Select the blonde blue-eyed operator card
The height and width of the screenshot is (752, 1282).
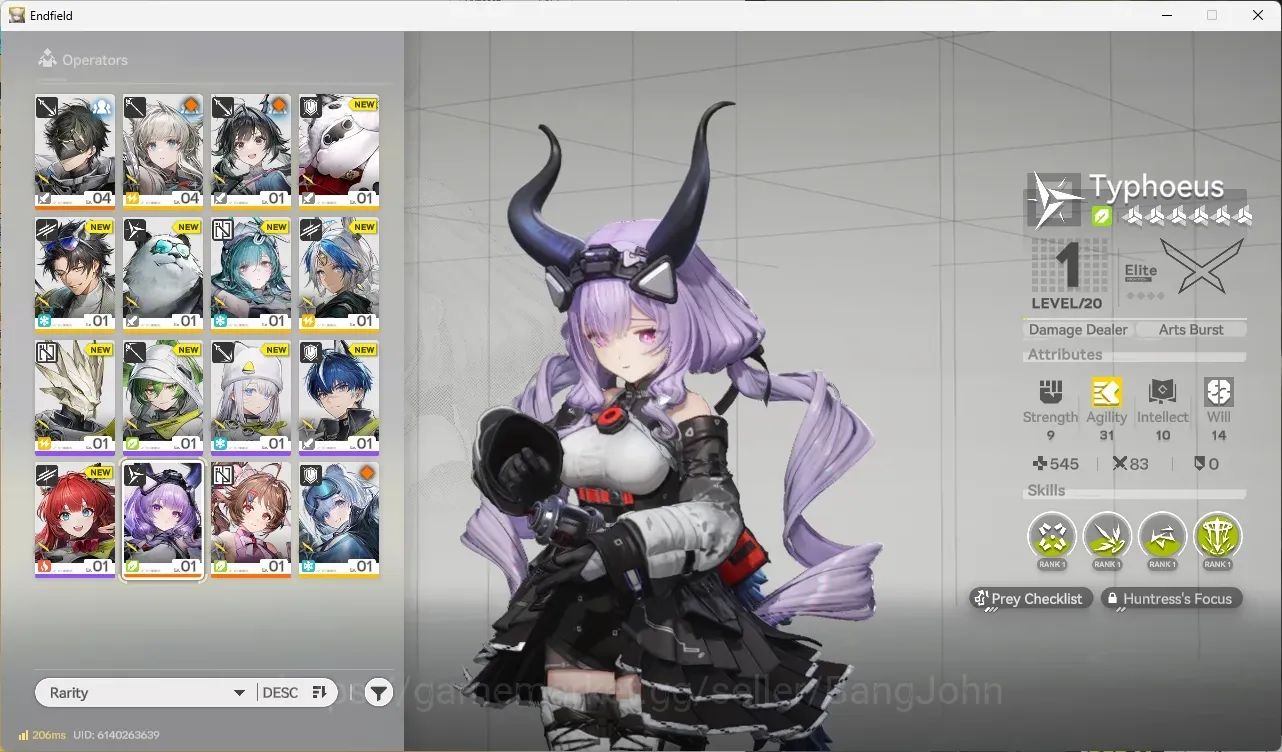[x=162, y=152]
